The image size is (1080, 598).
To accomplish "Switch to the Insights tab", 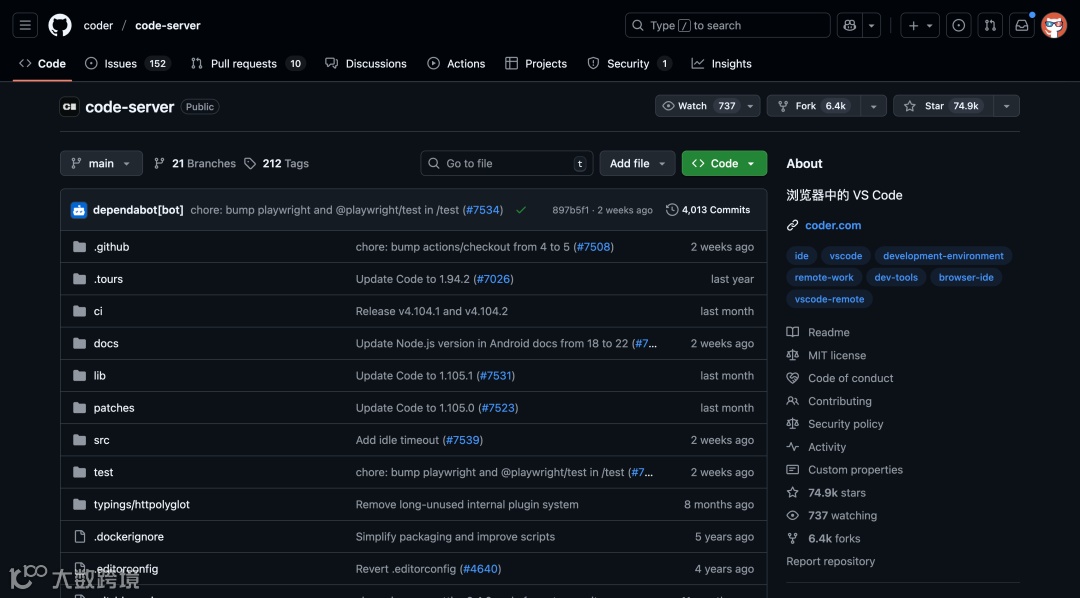I will click(x=722, y=63).
